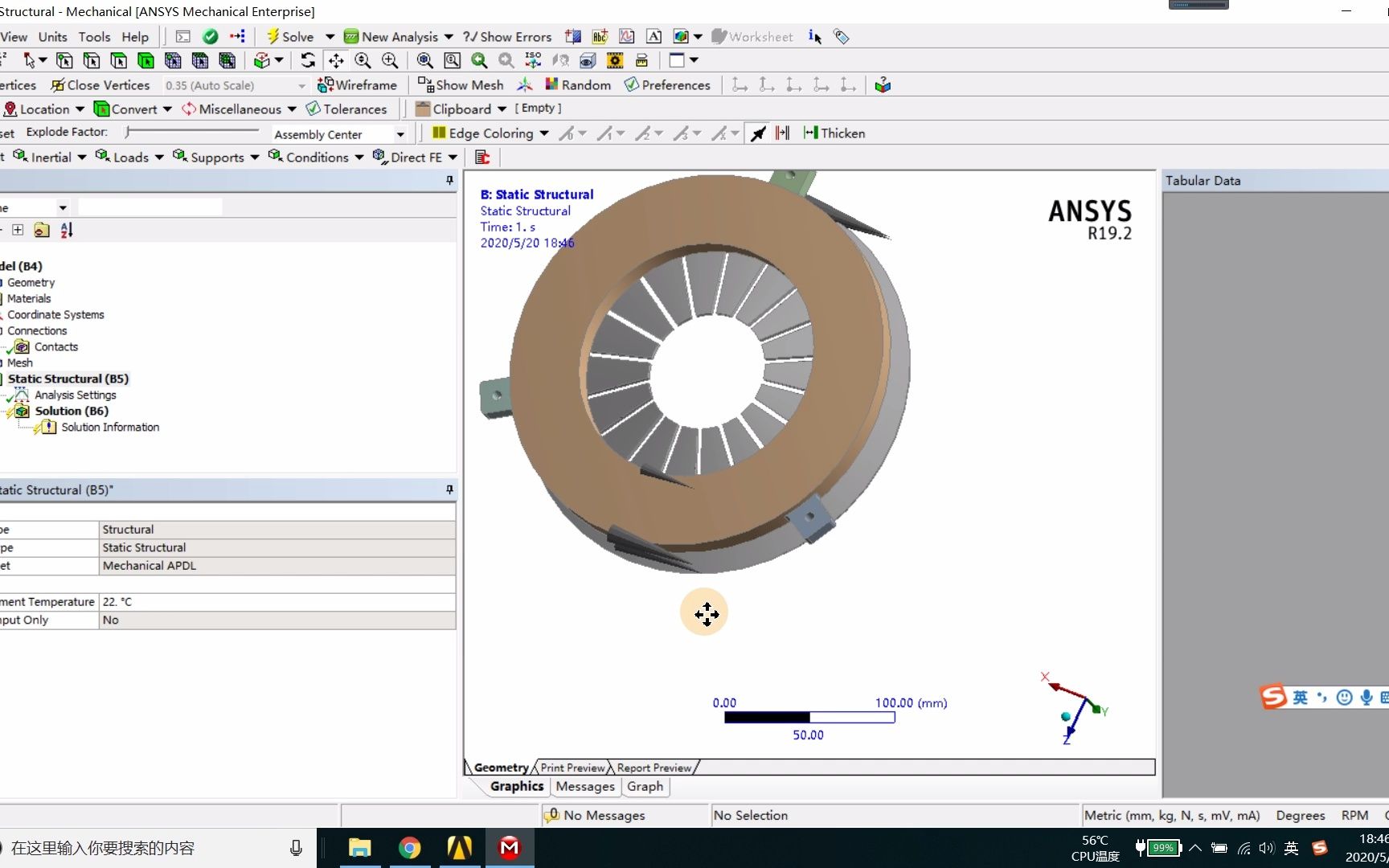1389x868 pixels.
Task: Select the Box Zoom tool icon
Action: coord(390,60)
